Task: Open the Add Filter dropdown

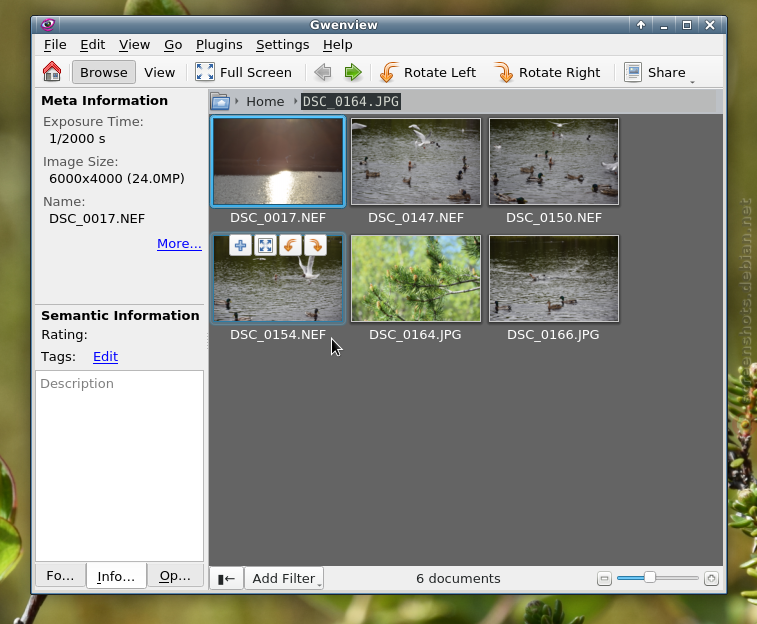Action: (284, 578)
